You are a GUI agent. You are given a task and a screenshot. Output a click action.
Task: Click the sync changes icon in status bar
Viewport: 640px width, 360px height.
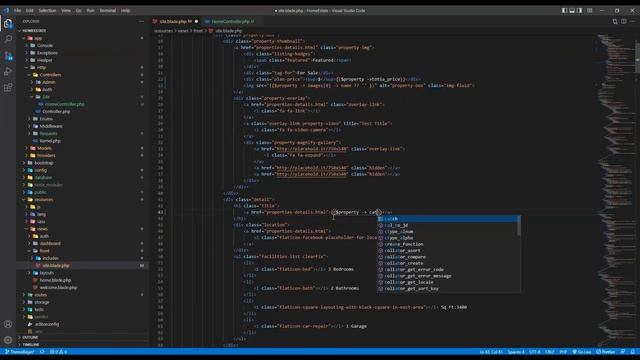[x=42, y=352]
